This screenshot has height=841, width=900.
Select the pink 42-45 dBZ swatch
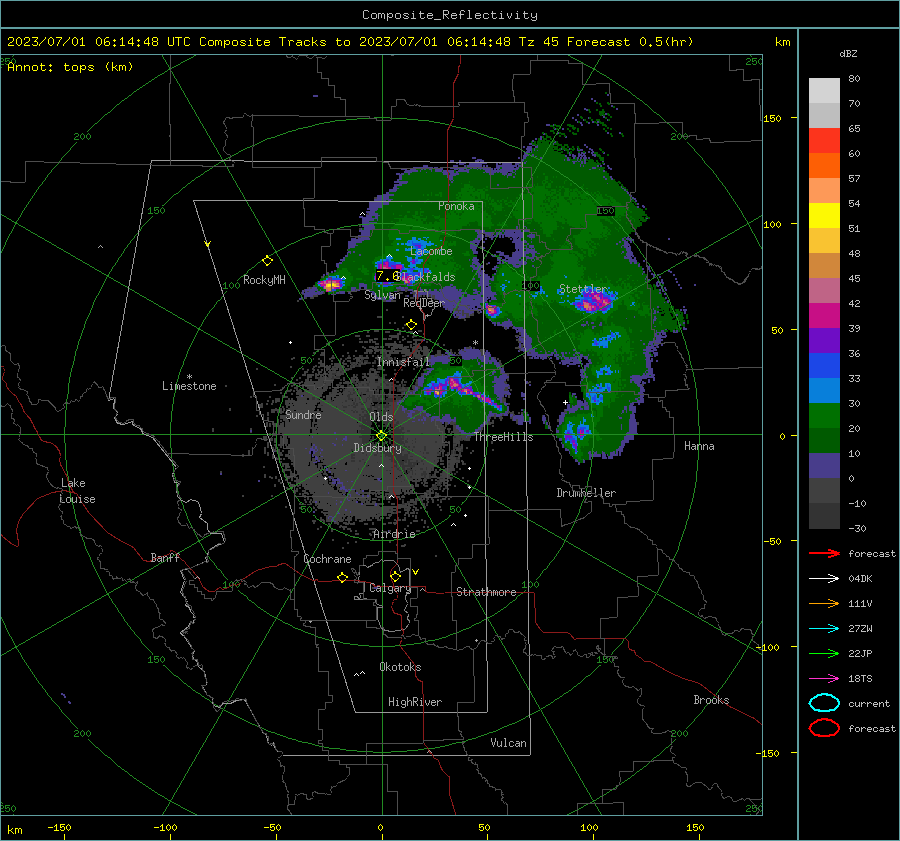[824, 290]
